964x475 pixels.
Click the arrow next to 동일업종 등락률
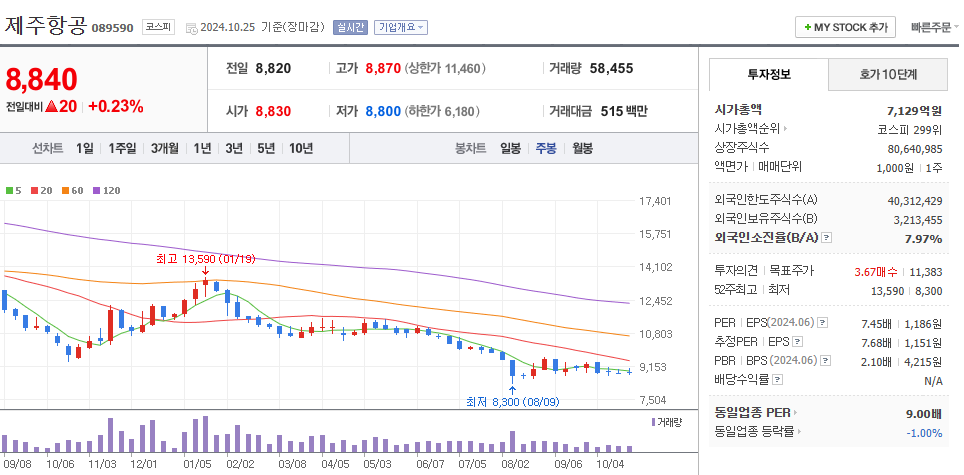(799, 432)
